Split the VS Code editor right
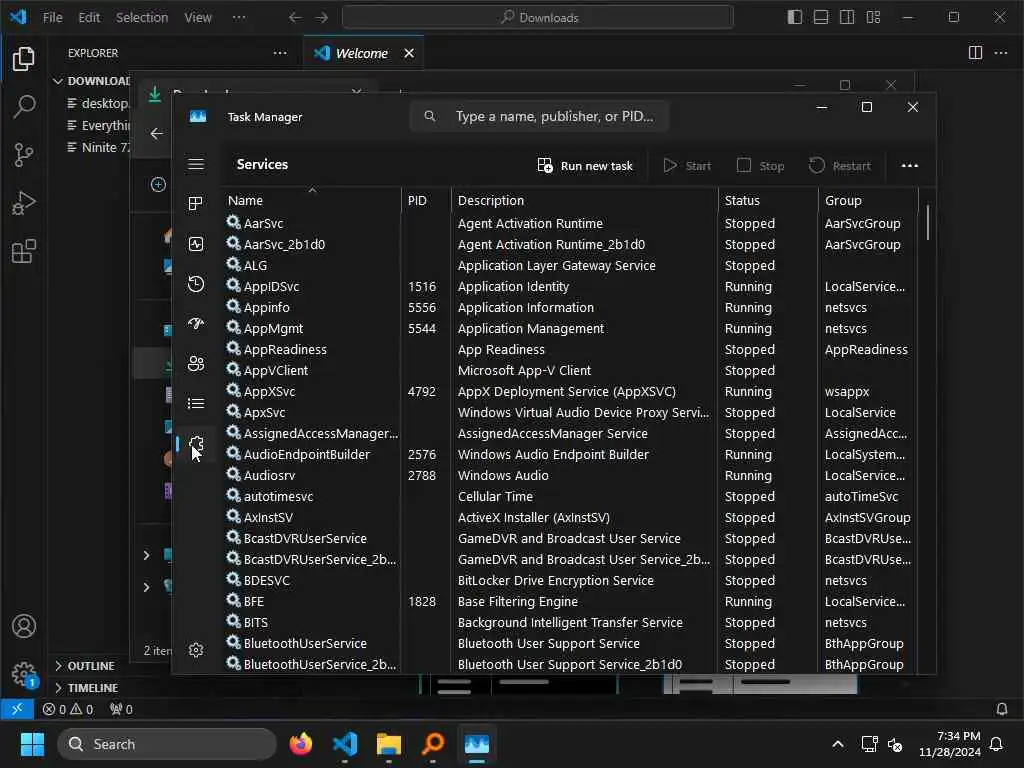This screenshot has height=768, width=1024. pyautogui.click(x=975, y=53)
